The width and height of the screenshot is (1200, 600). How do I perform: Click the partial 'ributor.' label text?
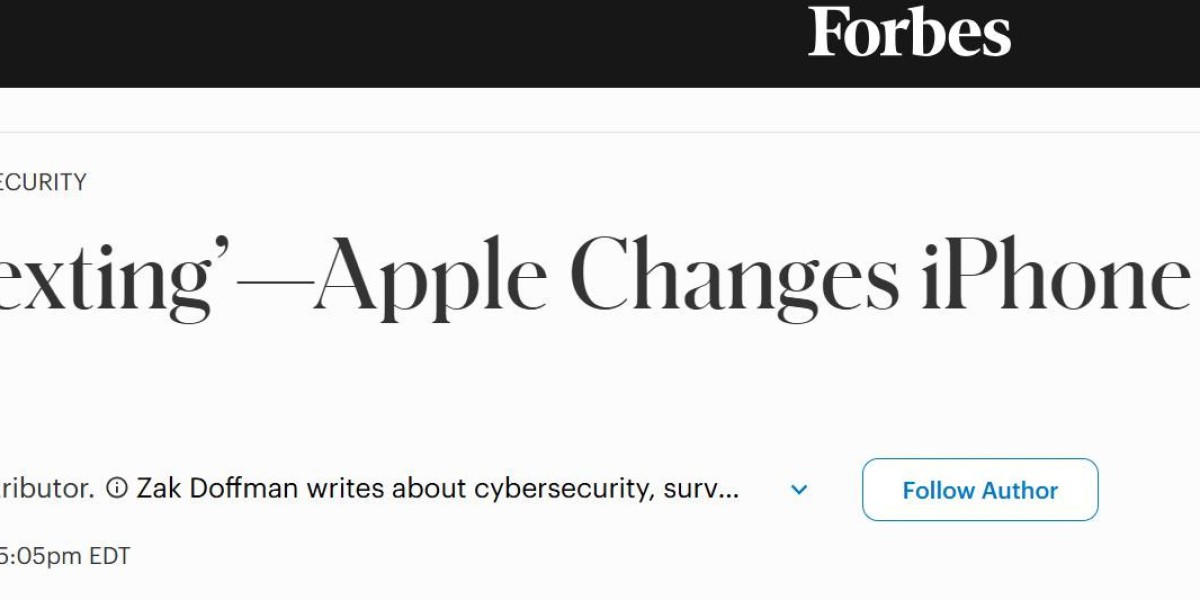point(47,489)
